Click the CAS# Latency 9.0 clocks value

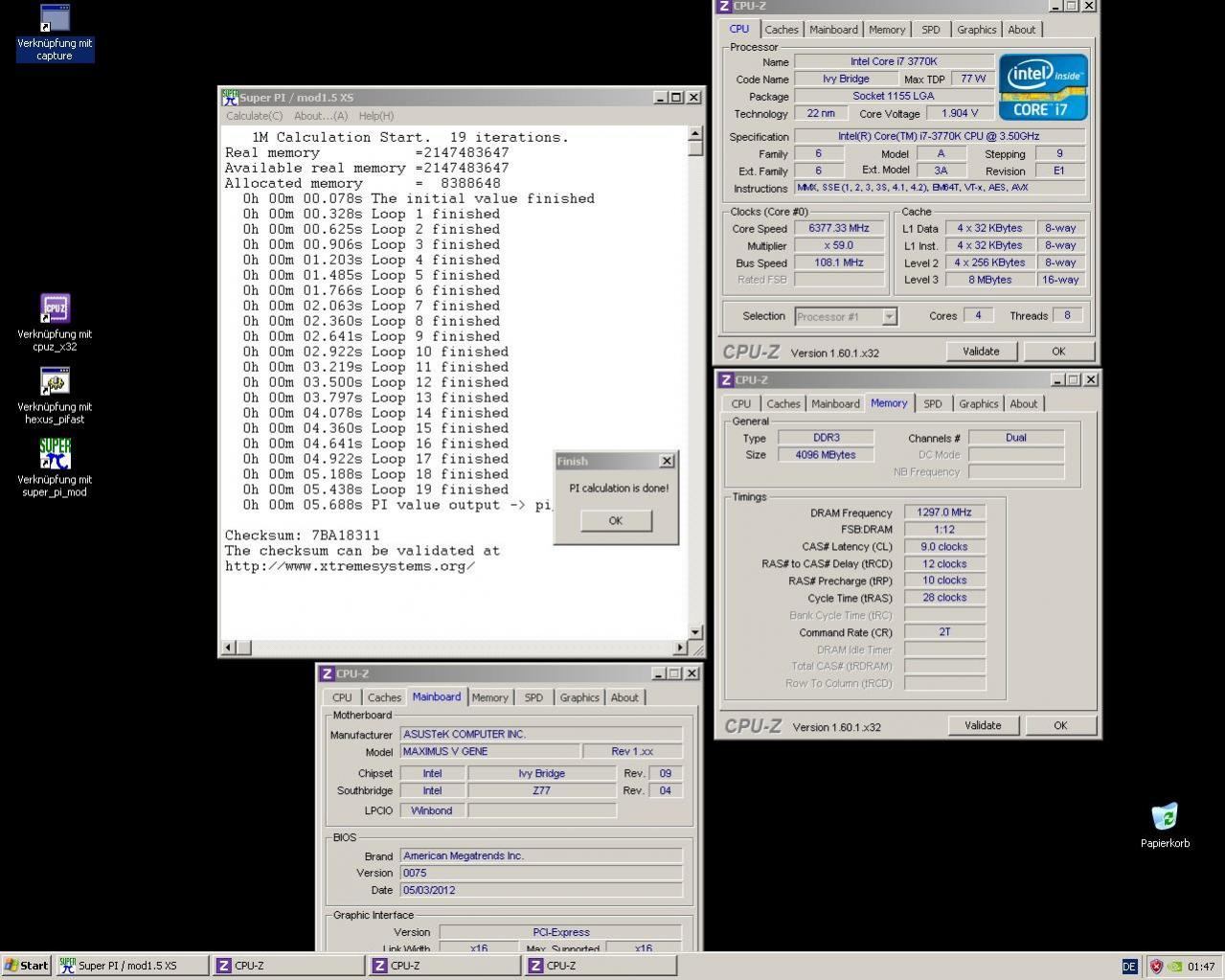point(944,546)
